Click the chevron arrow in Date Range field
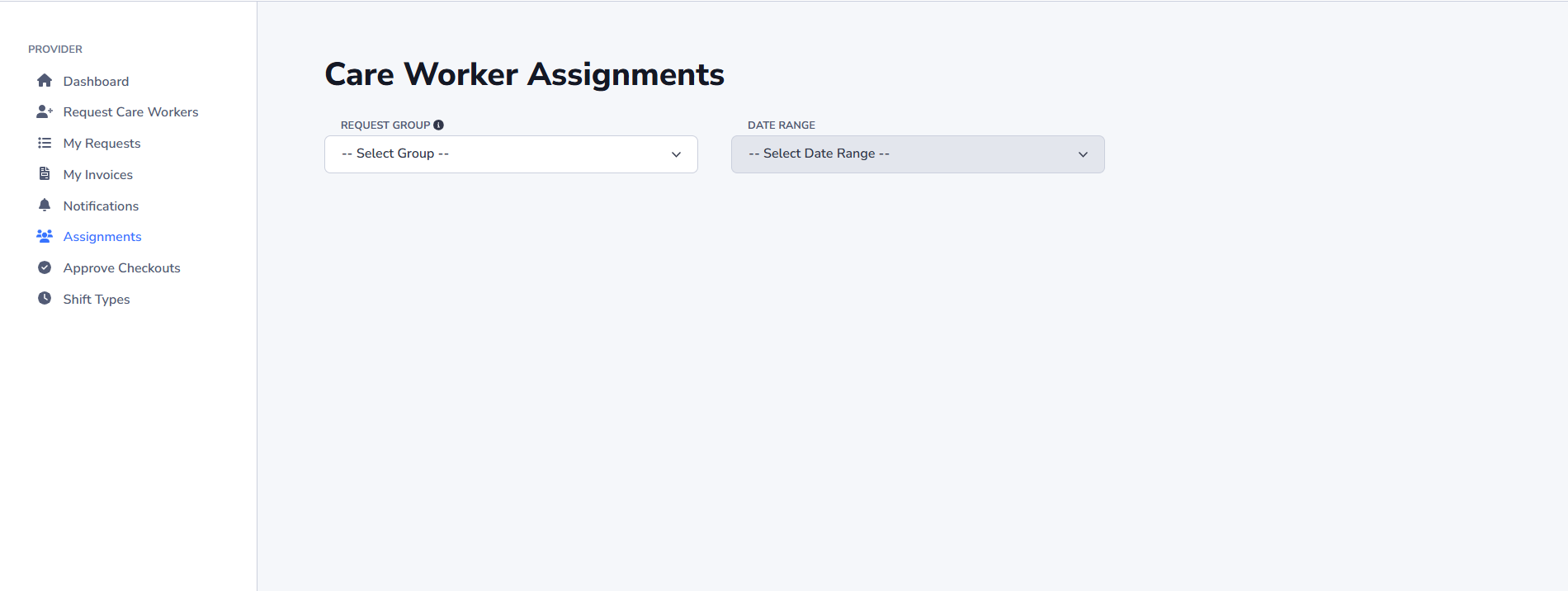This screenshot has height=591, width=1568. tap(1083, 154)
